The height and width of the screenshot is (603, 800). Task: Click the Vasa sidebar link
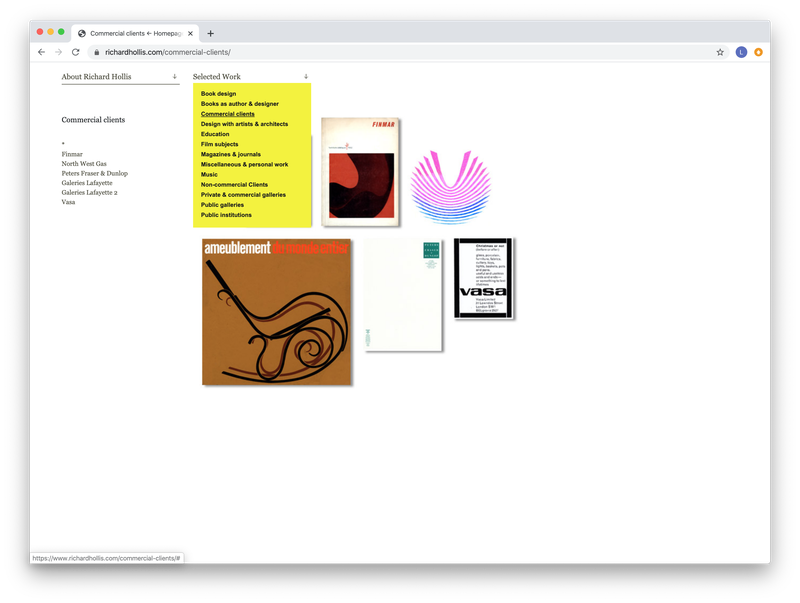click(68, 203)
